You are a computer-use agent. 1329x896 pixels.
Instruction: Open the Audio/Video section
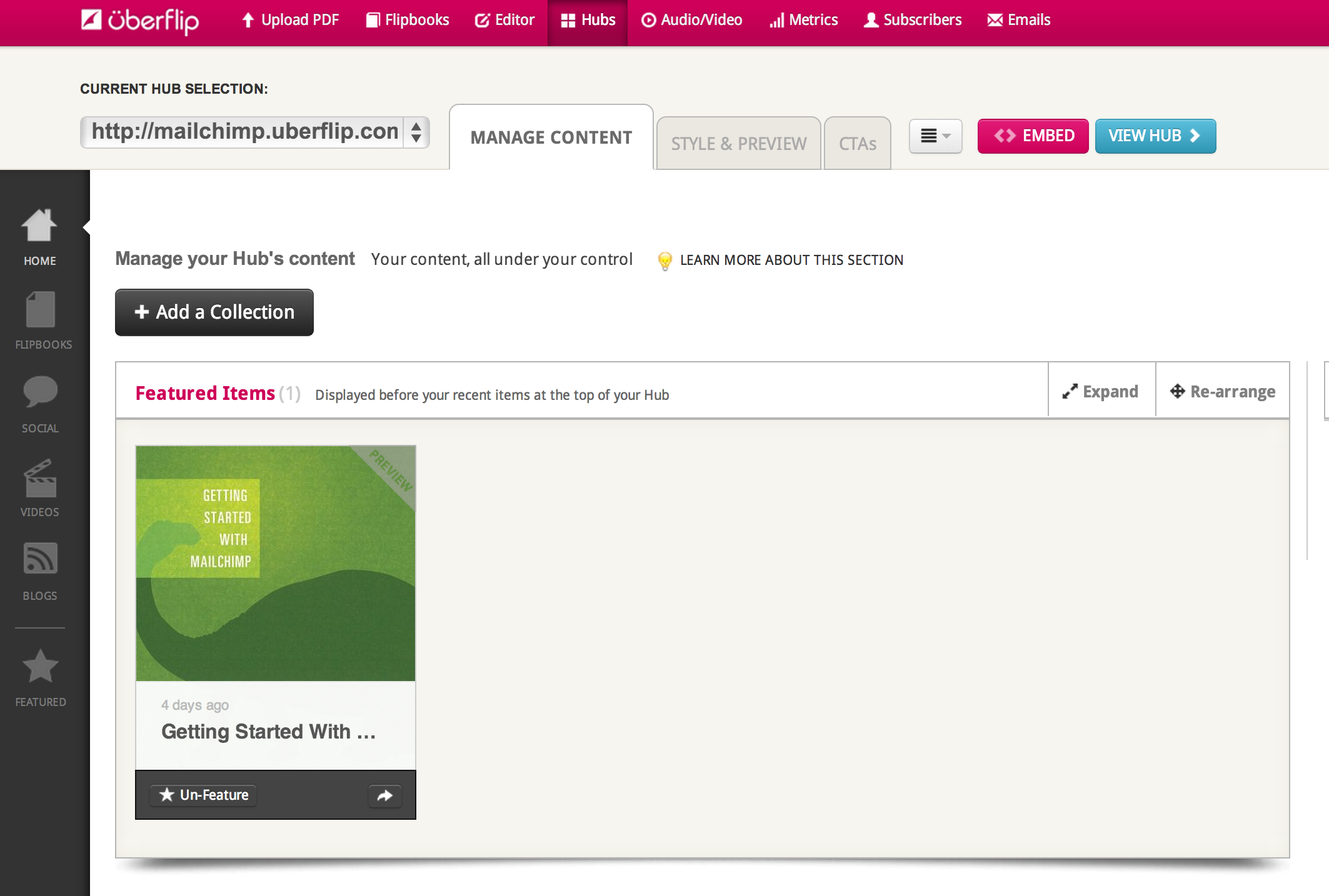[692, 20]
